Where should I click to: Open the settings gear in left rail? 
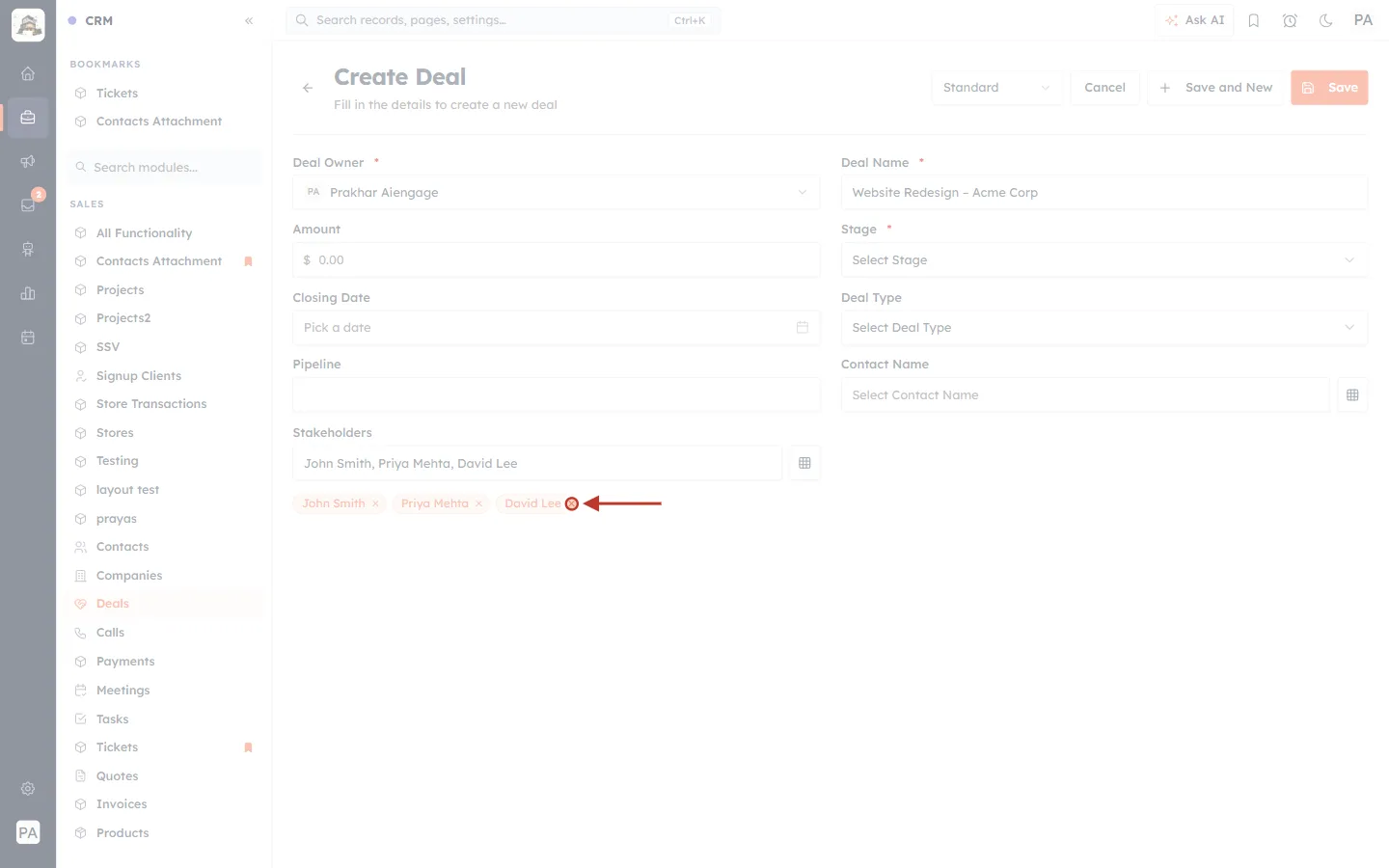pyautogui.click(x=28, y=789)
